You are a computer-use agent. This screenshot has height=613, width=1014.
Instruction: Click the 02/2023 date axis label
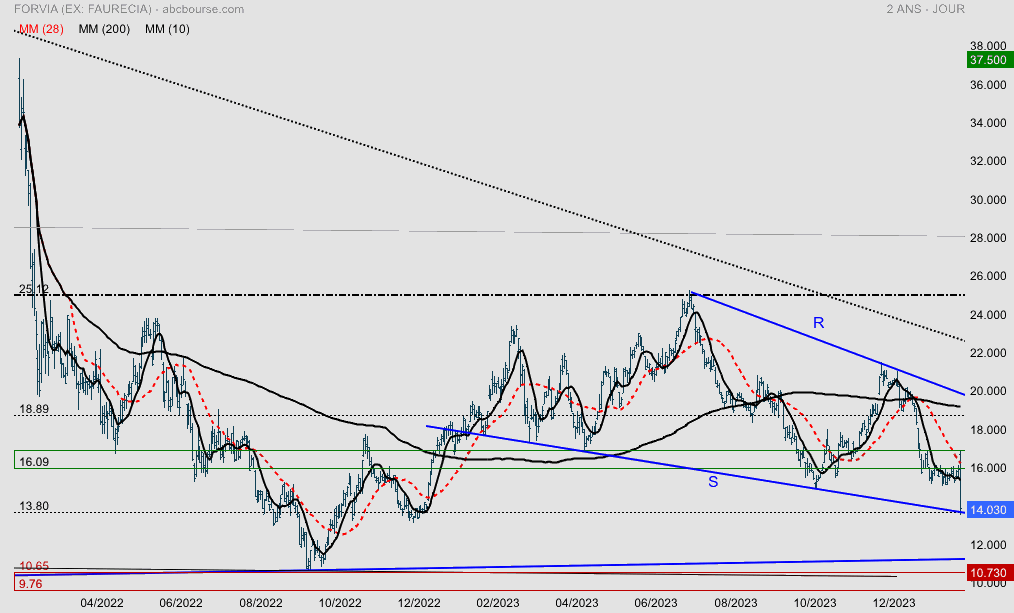pyautogui.click(x=498, y=603)
